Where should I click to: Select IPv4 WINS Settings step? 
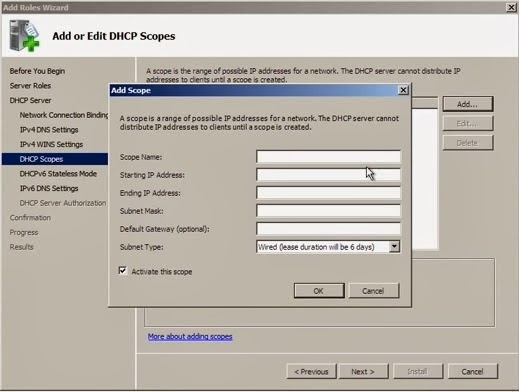[51, 144]
